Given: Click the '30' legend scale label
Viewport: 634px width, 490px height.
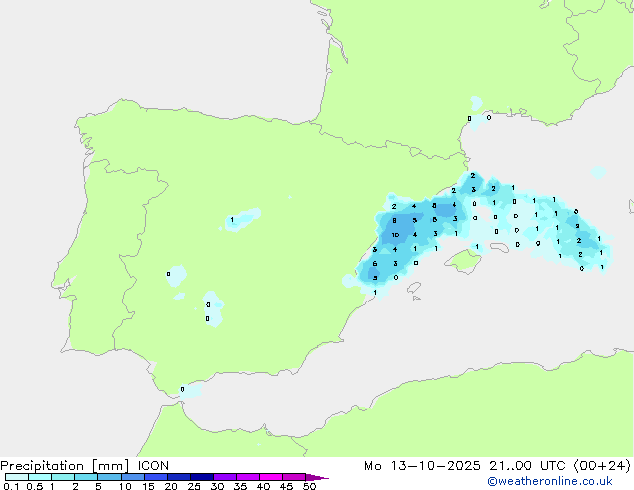Looking at the screenshot, I should 218,486.
